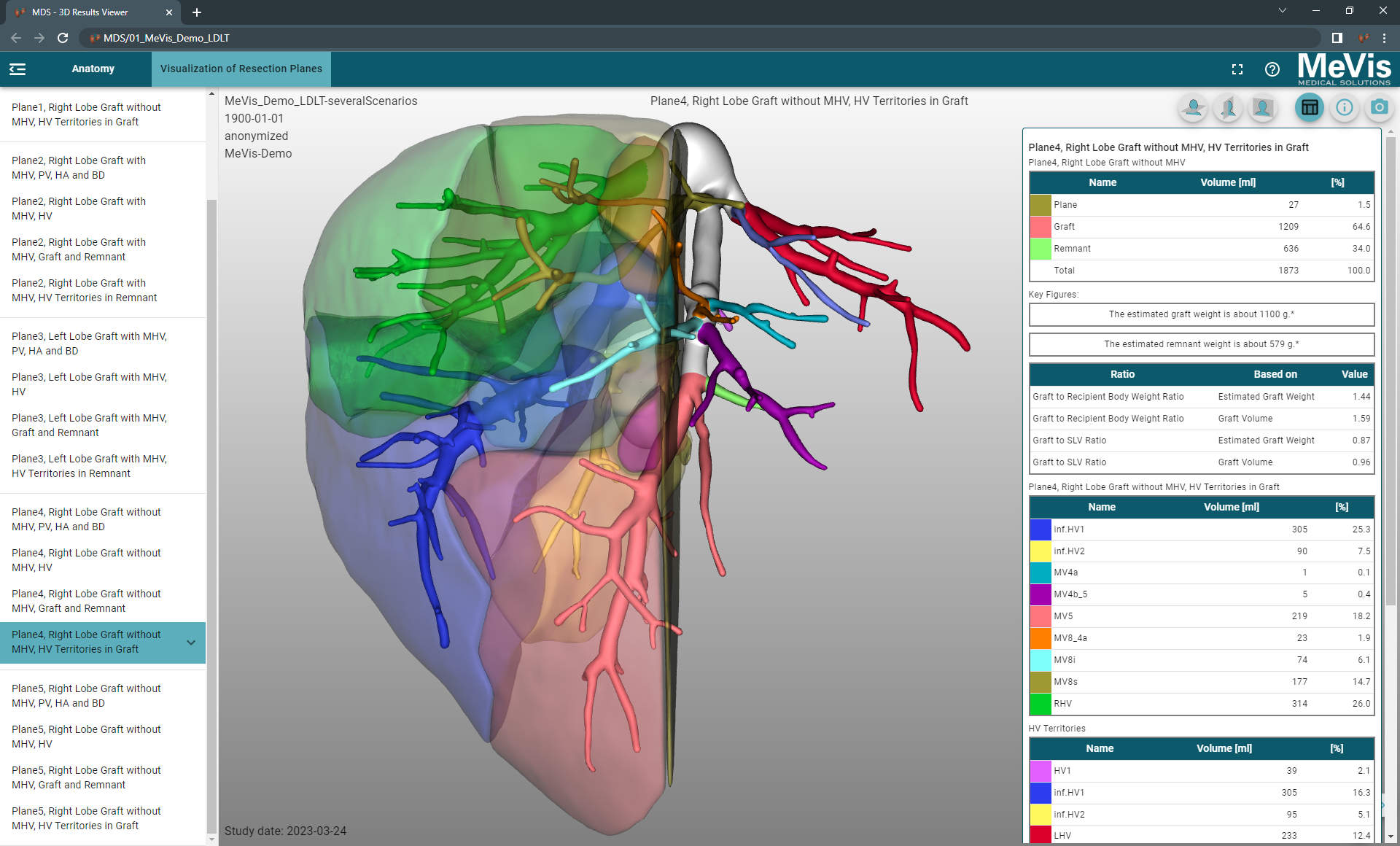This screenshot has height=846, width=1400.
Task: Open the help question-mark icon
Action: click(x=1272, y=69)
